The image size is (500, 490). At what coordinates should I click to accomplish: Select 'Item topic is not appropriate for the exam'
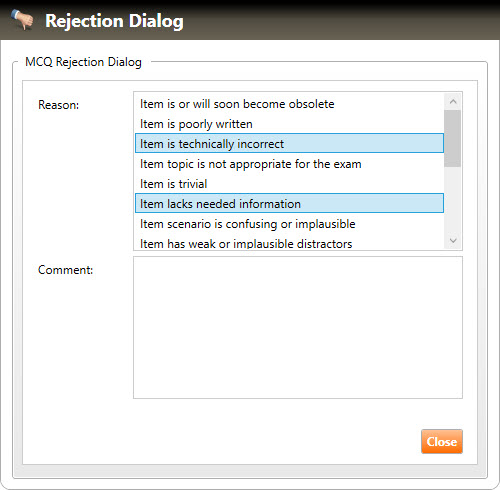289,164
